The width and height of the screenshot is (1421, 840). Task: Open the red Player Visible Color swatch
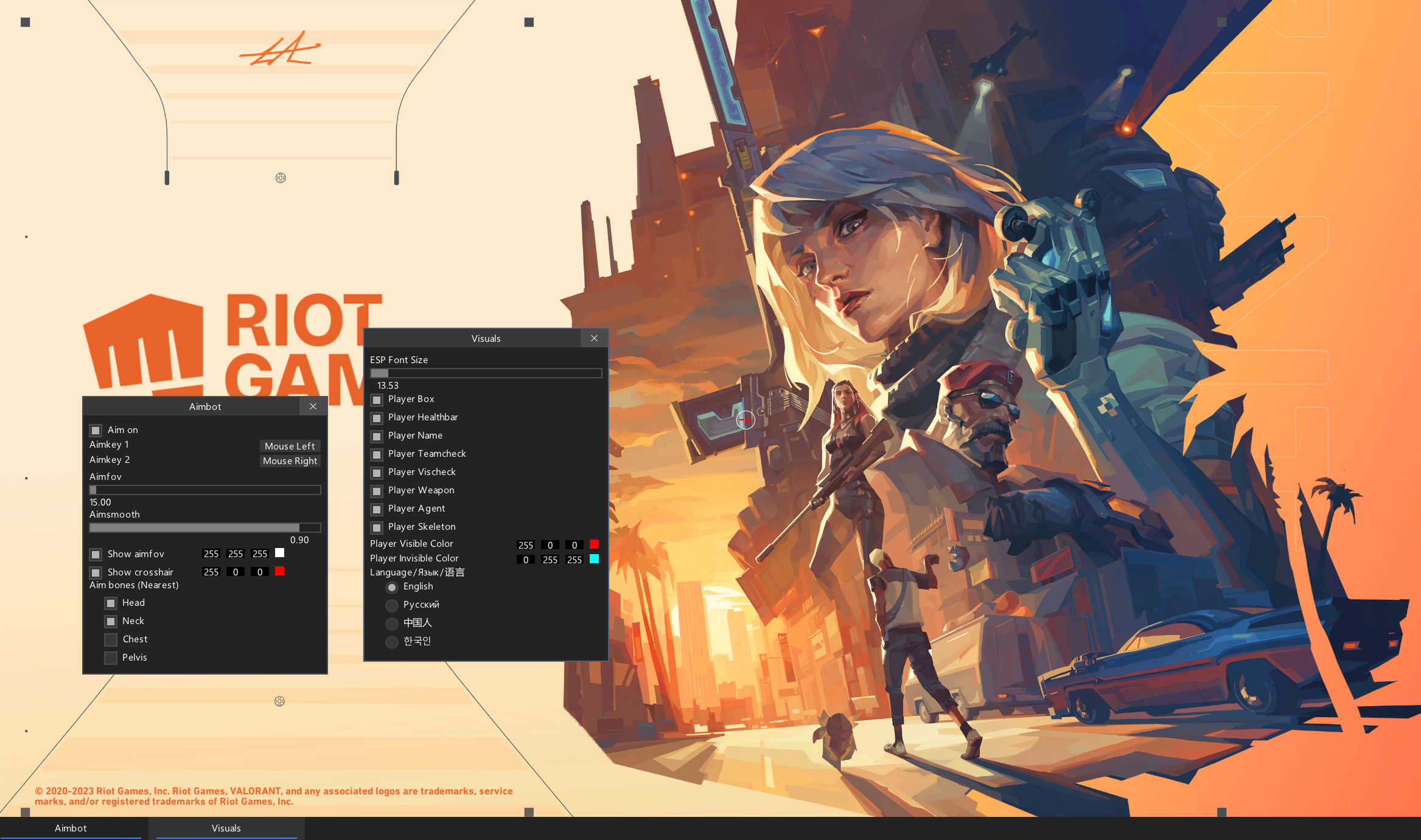click(595, 544)
